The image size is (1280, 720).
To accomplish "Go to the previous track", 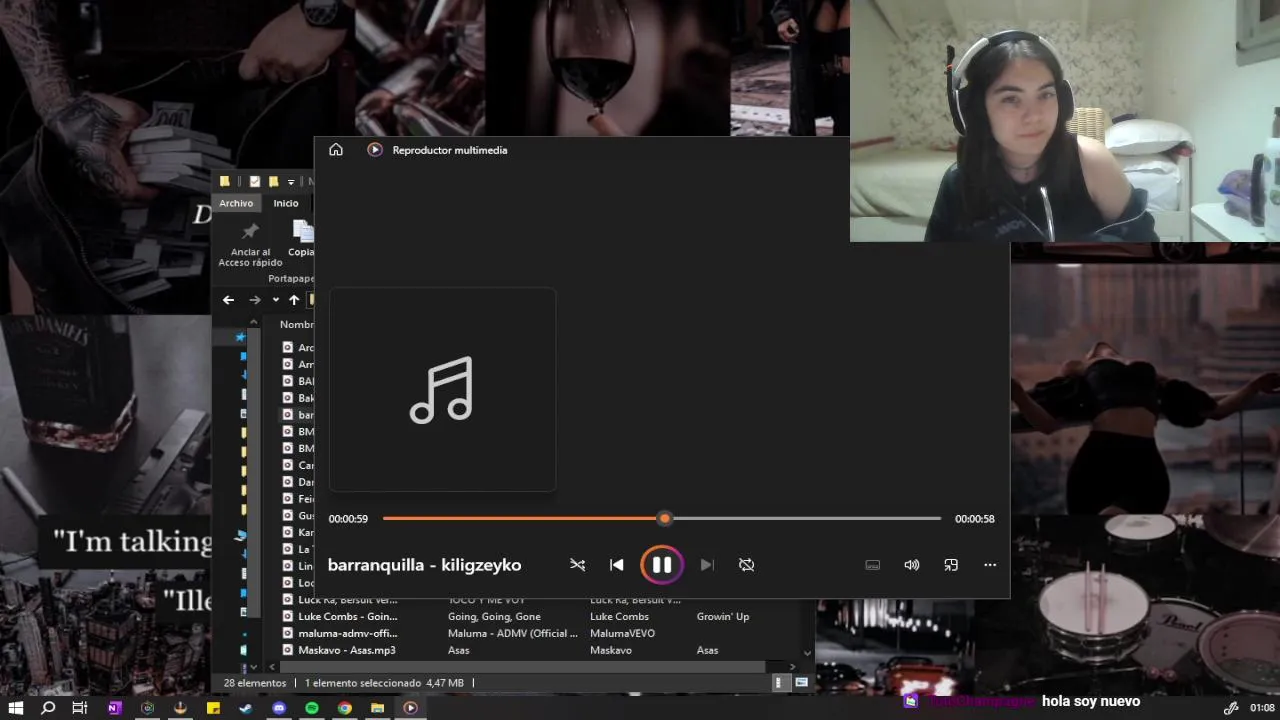I will coord(617,565).
